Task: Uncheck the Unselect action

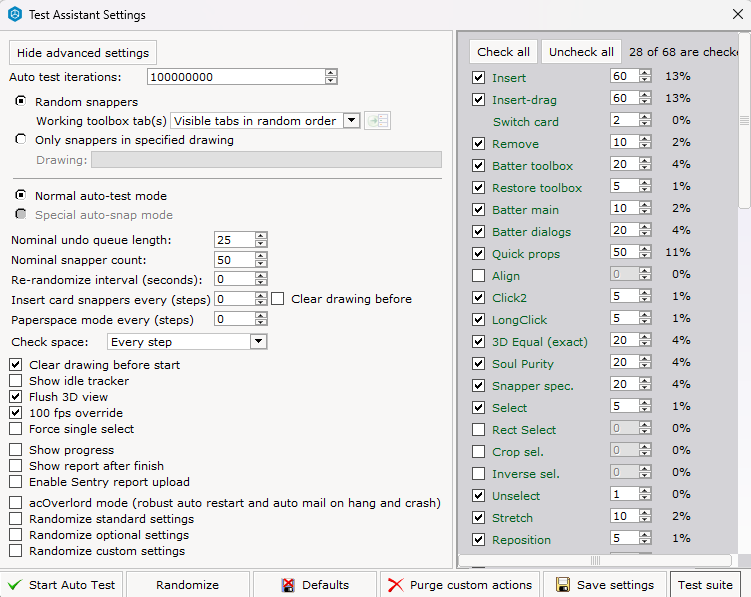Action: pos(478,495)
